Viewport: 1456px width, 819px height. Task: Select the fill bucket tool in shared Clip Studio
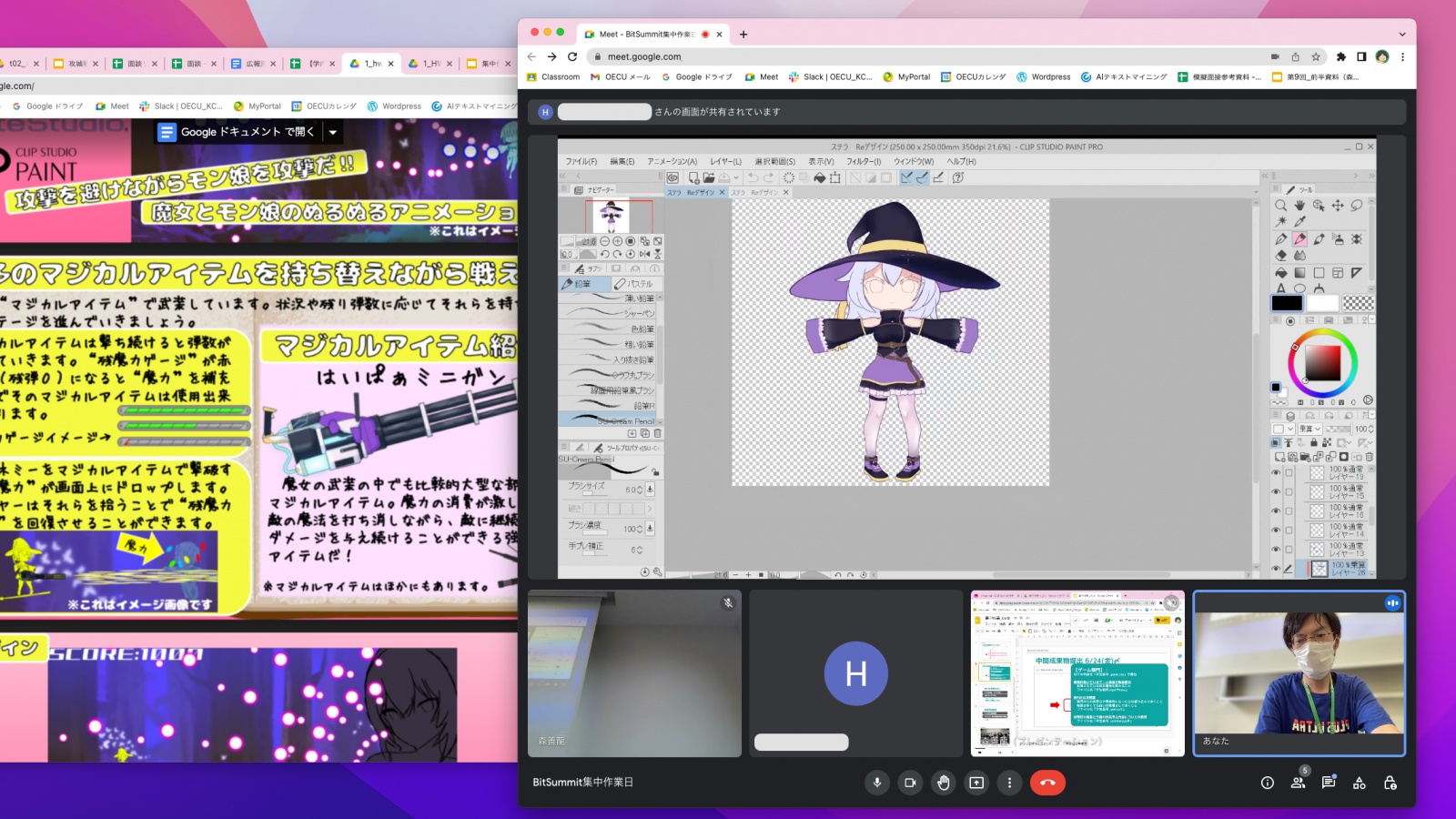coord(1280,272)
